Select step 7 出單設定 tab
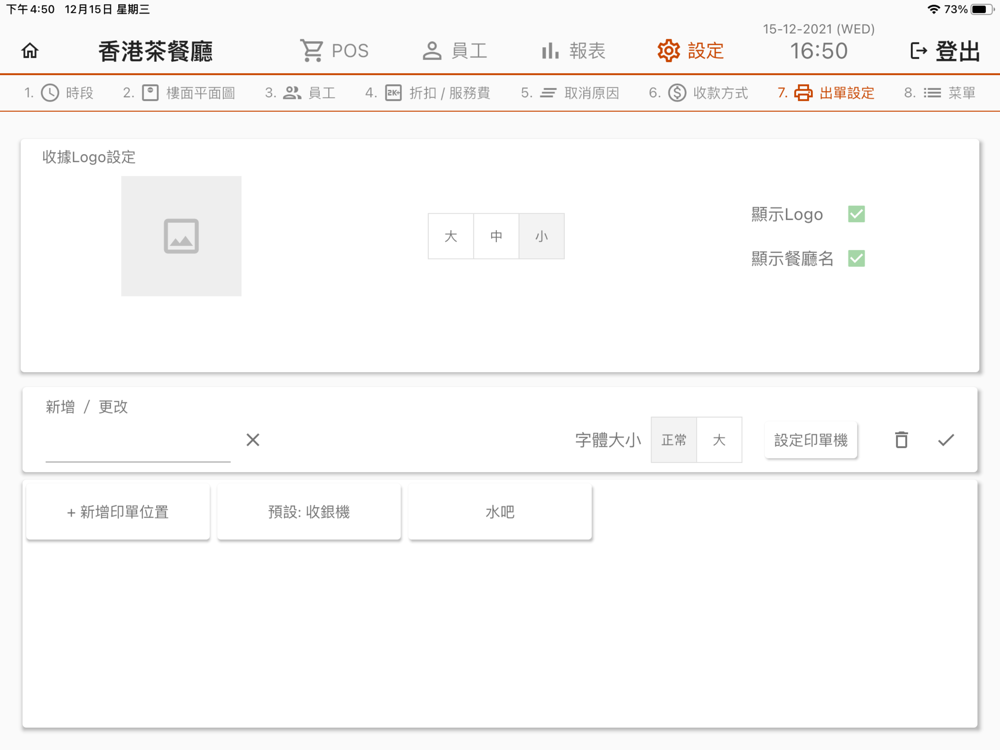The height and width of the screenshot is (750, 1000). point(826,93)
